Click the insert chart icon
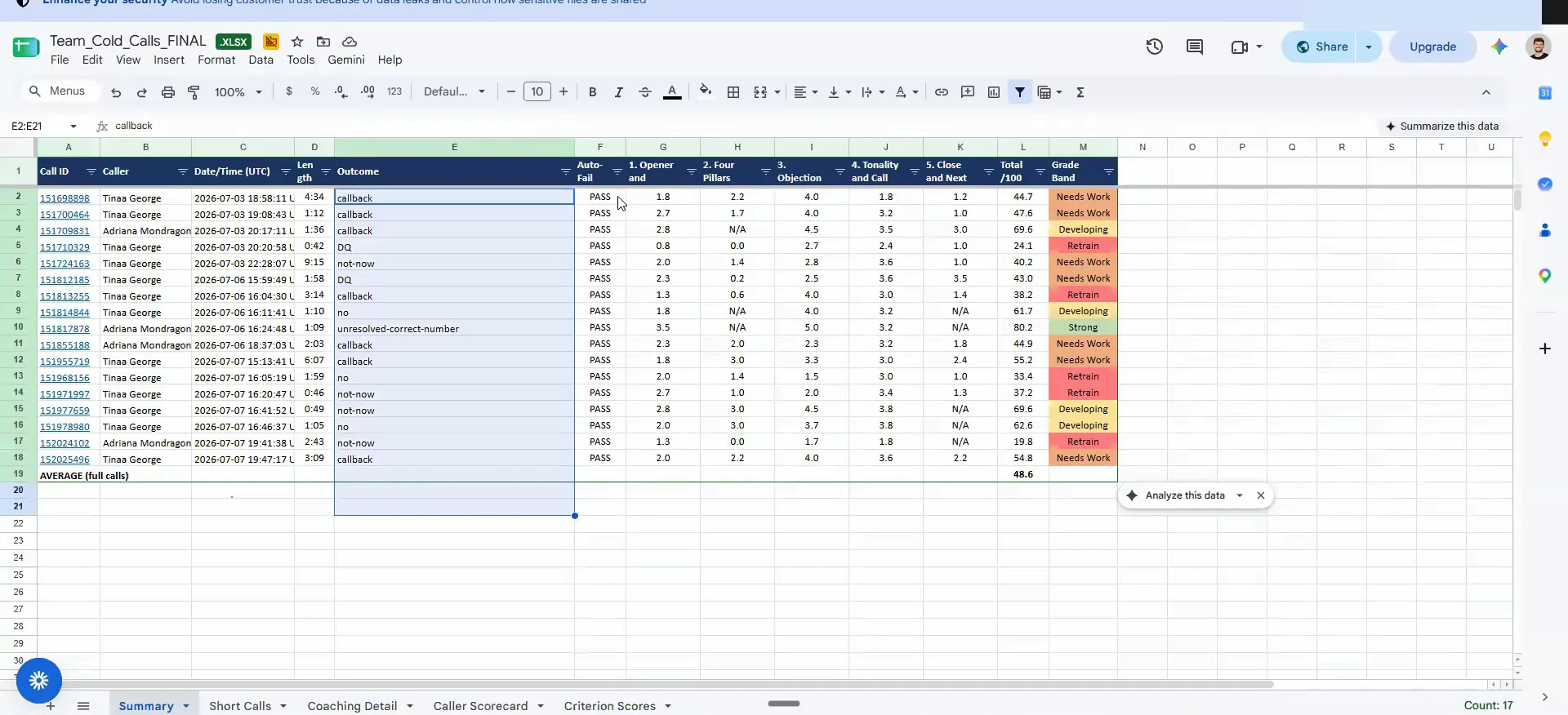Viewport: 1568px width, 715px height. click(994, 92)
